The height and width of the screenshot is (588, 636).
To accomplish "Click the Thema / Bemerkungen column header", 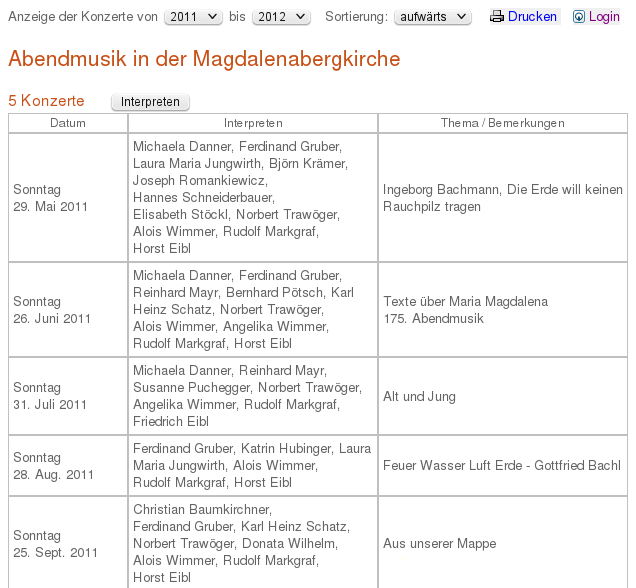I will point(503,123).
